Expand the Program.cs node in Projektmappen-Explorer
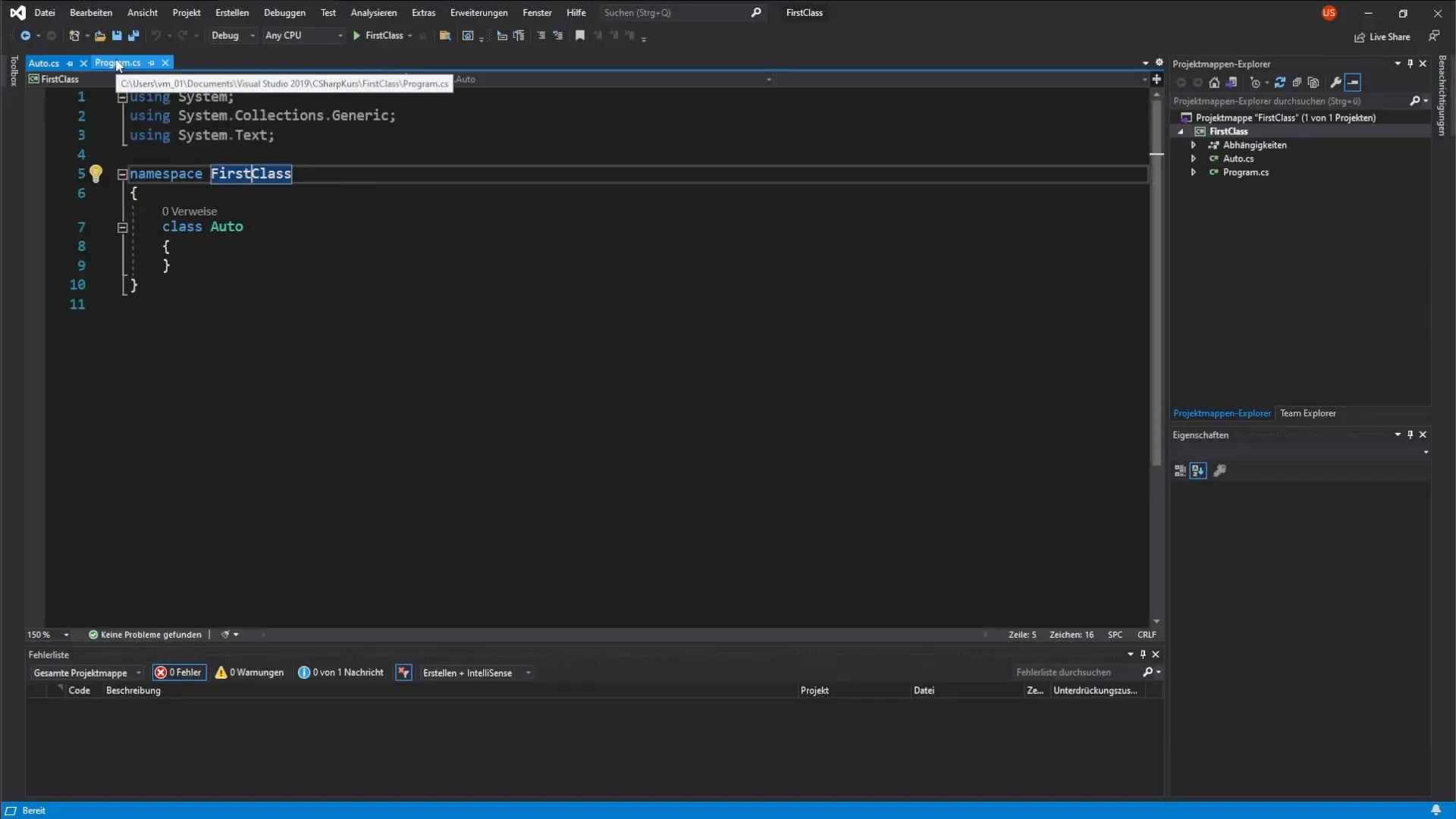Viewport: 1456px width, 819px height. tap(1194, 172)
